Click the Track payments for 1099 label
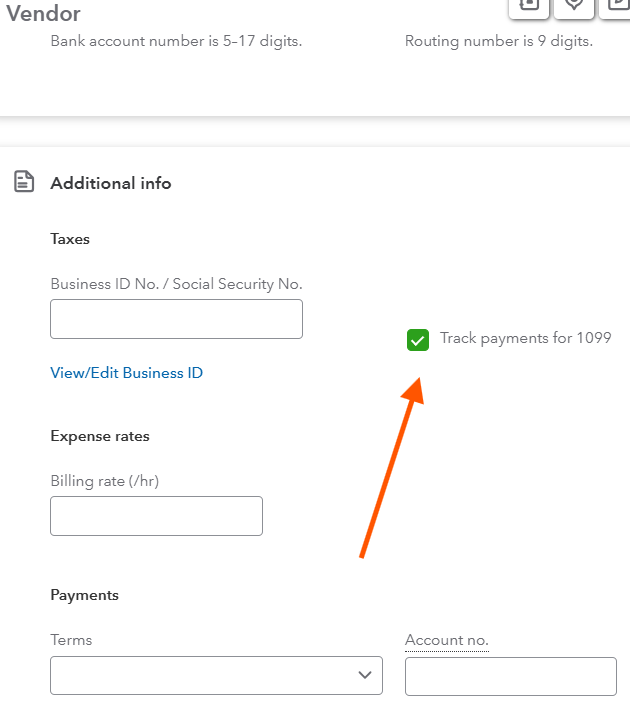The height and width of the screenshot is (711, 630). click(x=525, y=338)
